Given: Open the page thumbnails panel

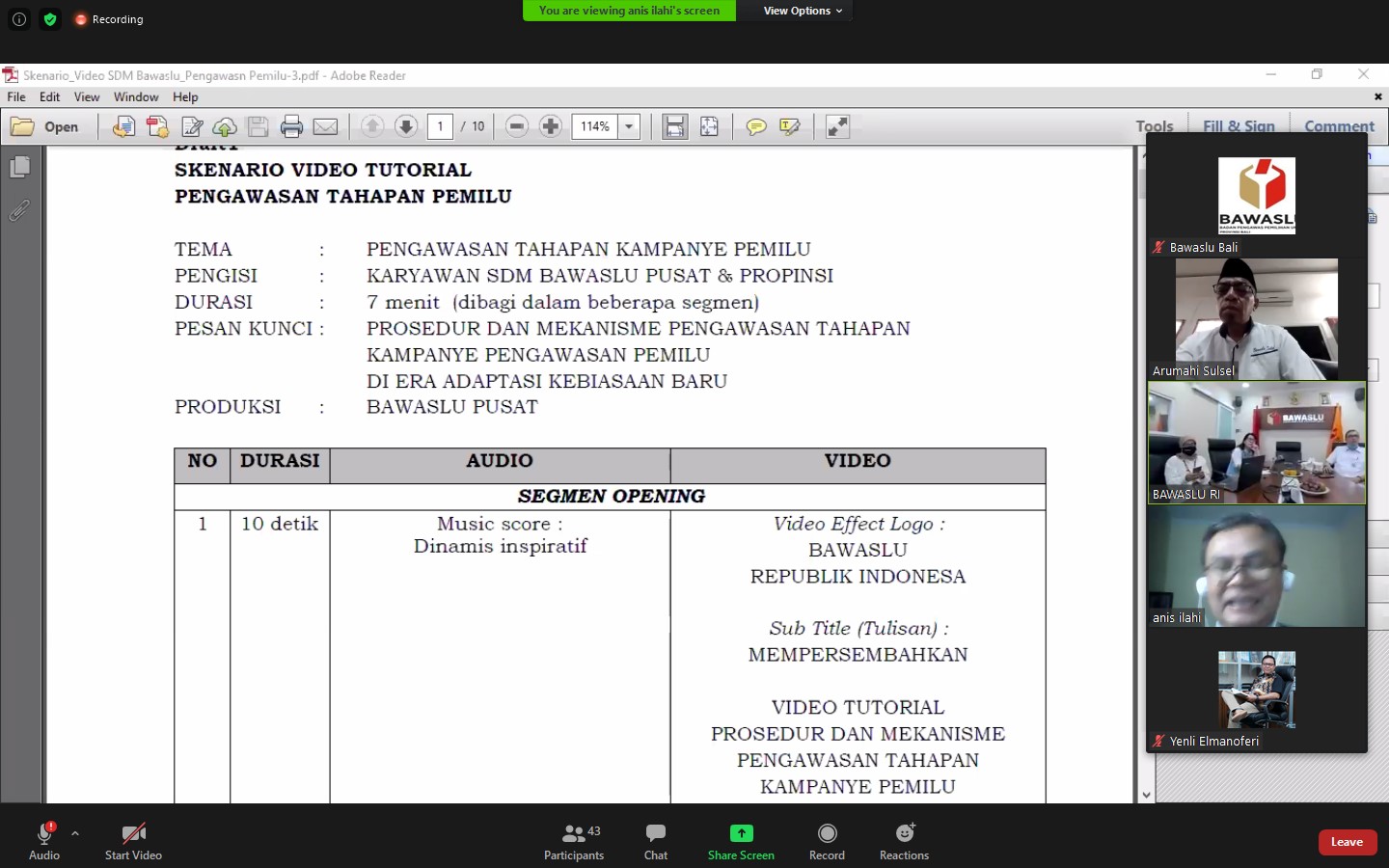Looking at the screenshot, I should (19, 166).
